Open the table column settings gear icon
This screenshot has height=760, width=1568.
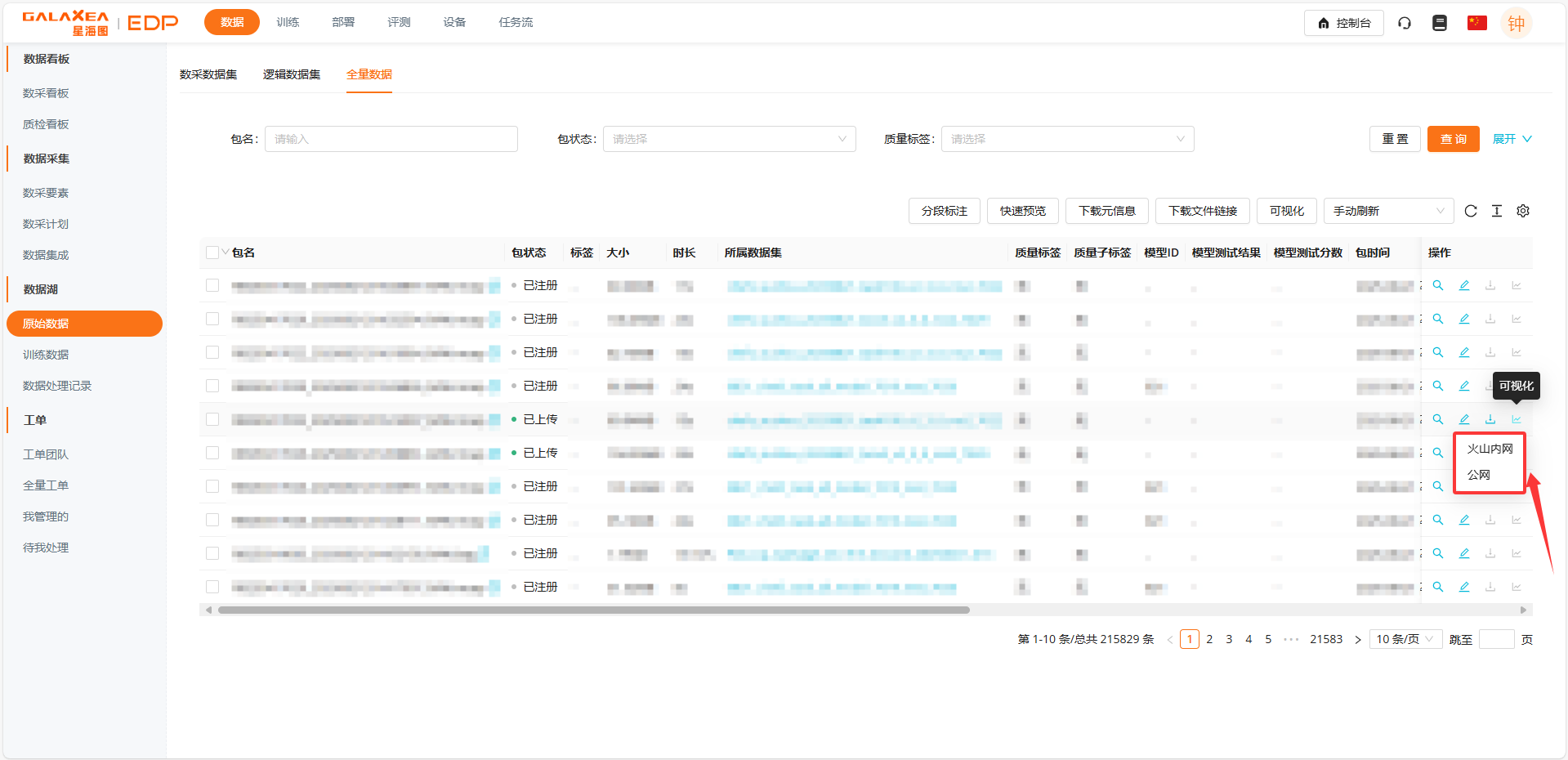pos(1522,211)
